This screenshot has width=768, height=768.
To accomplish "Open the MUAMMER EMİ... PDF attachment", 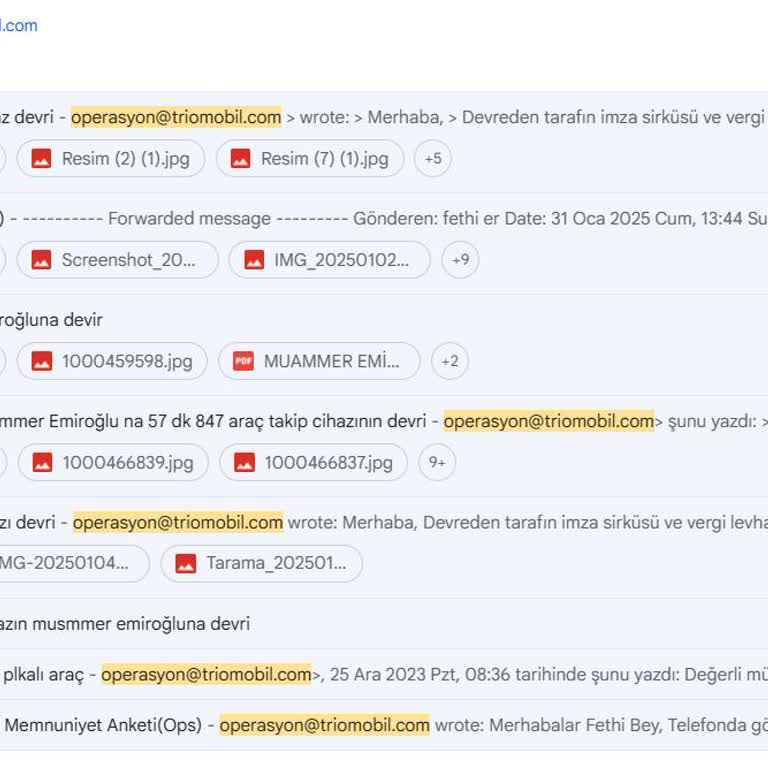I will click(x=319, y=361).
